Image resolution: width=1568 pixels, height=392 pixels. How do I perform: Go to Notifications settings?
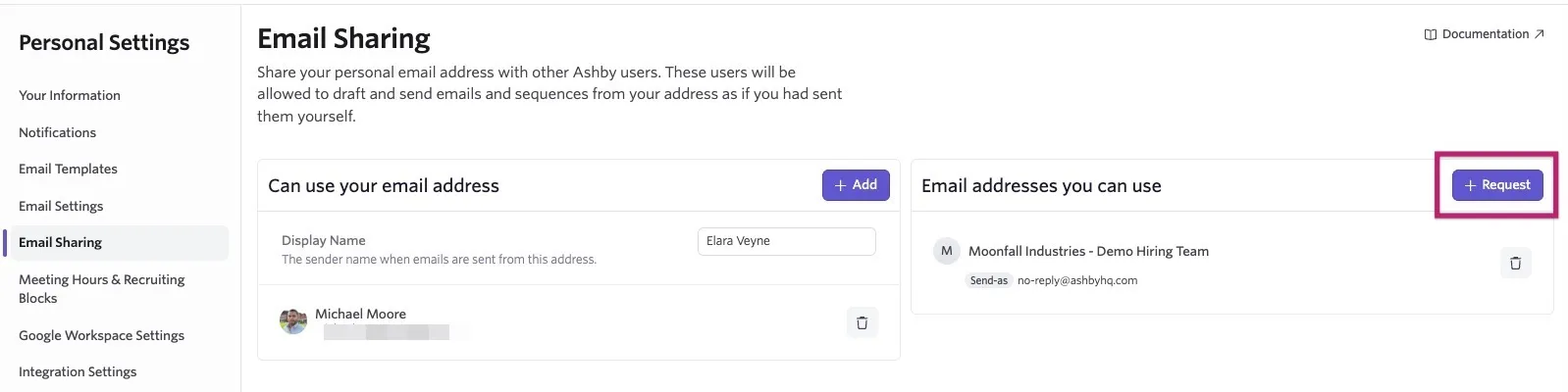tap(57, 132)
